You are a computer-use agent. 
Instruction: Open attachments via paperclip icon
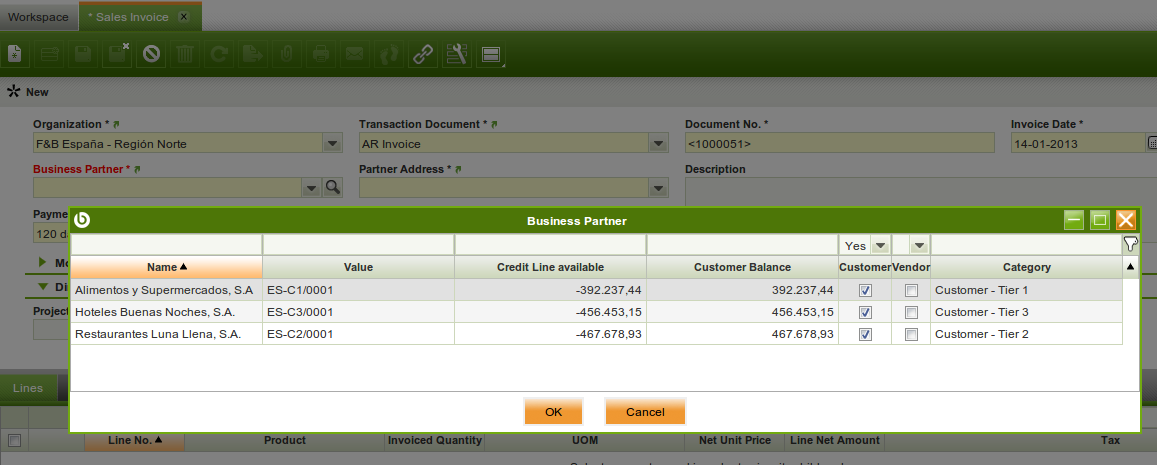click(x=287, y=54)
